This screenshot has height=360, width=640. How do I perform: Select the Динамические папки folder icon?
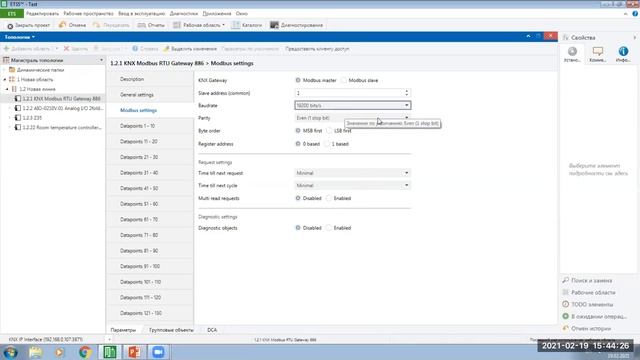(x=12, y=70)
